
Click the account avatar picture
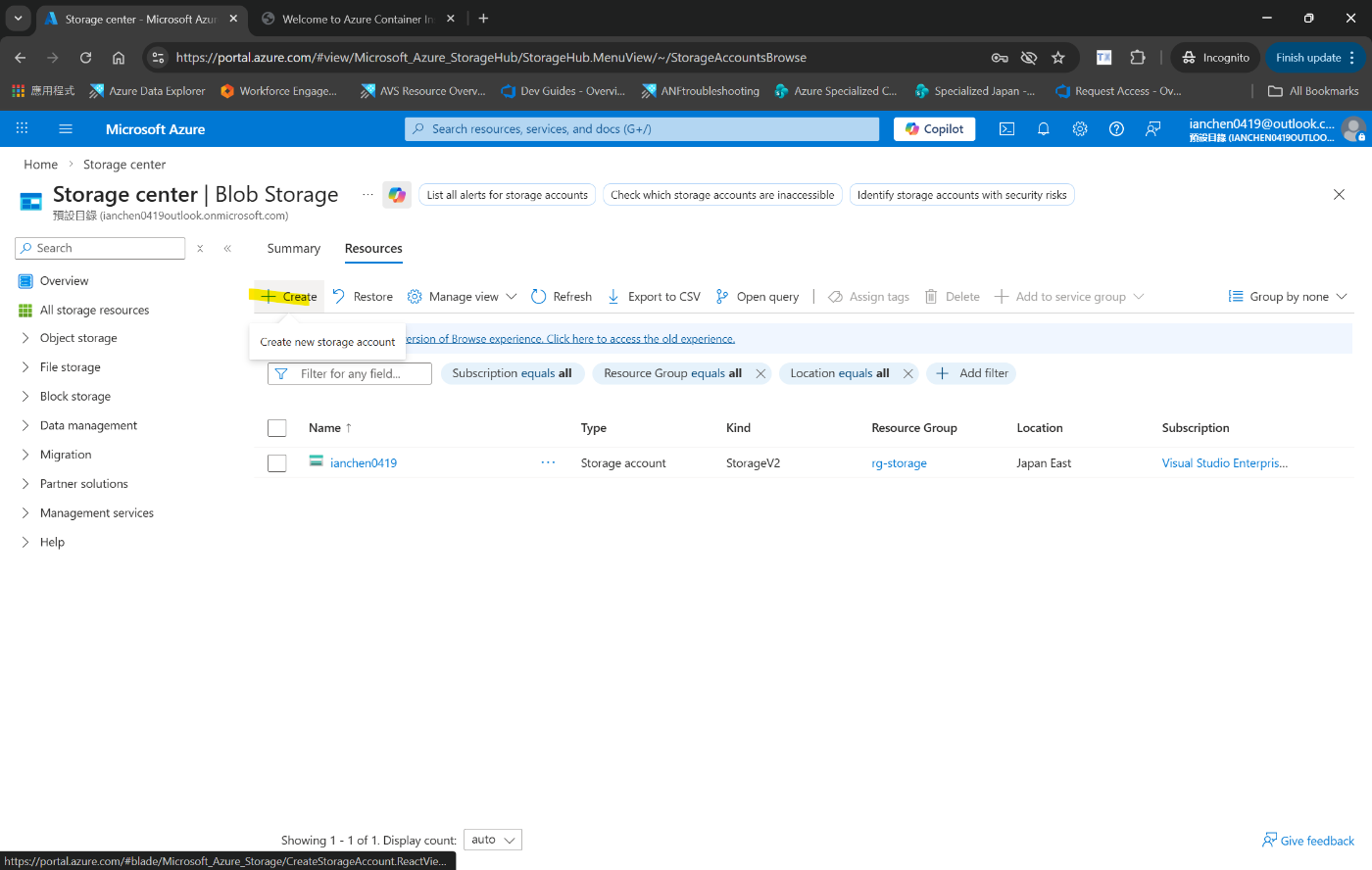coord(1353,128)
